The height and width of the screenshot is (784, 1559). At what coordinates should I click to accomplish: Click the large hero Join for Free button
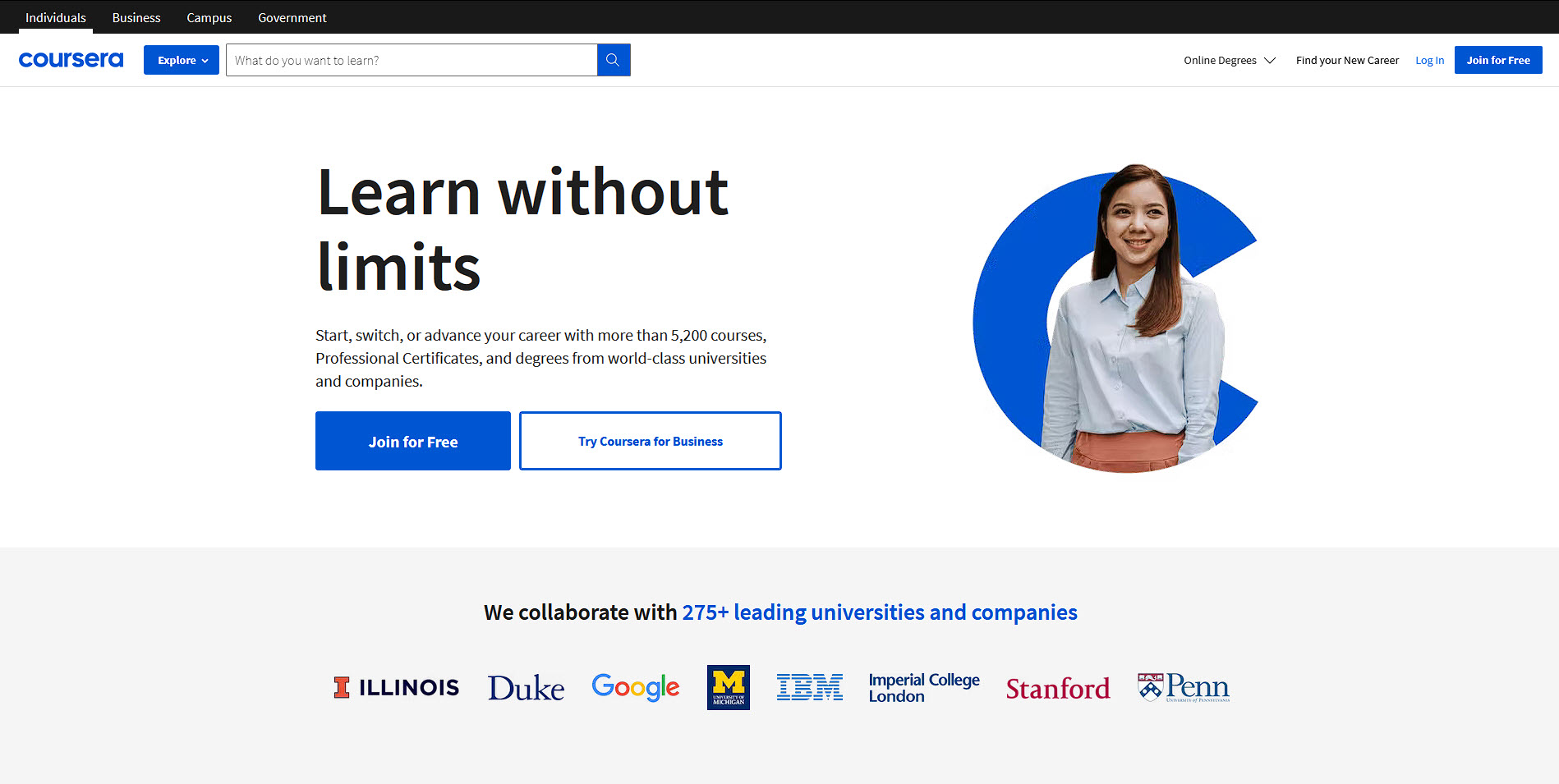click(413, 441)
